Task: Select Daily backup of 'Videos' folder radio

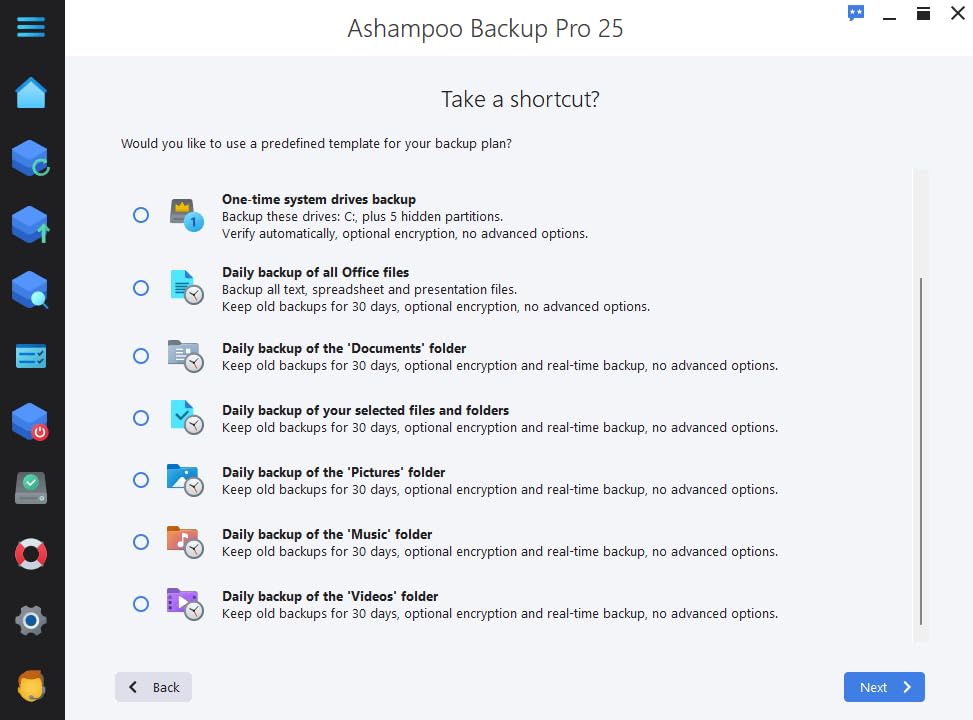Action: [x=141, y=604]
